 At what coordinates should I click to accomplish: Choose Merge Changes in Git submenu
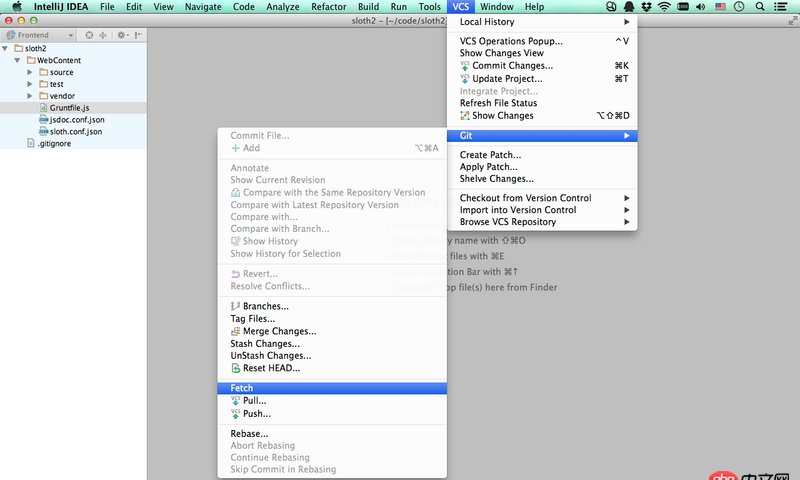332,331
